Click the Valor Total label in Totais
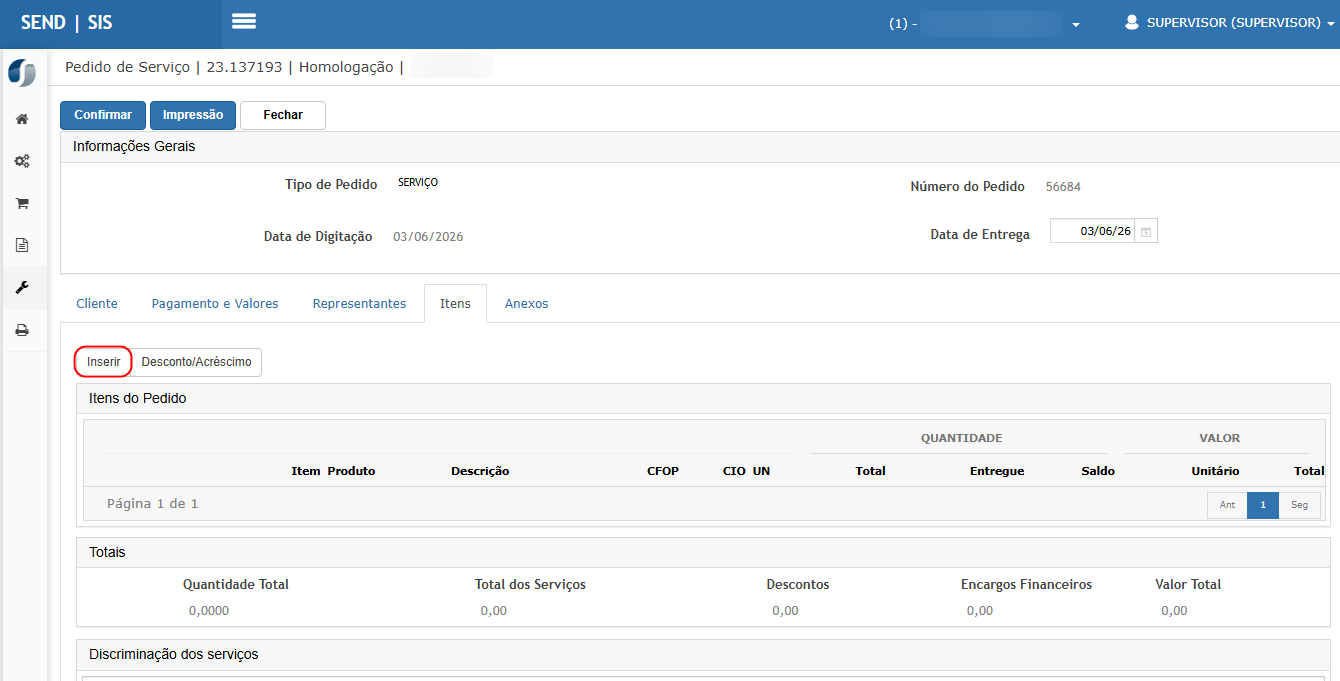 pyautogui.click(x=1188, y=584)
